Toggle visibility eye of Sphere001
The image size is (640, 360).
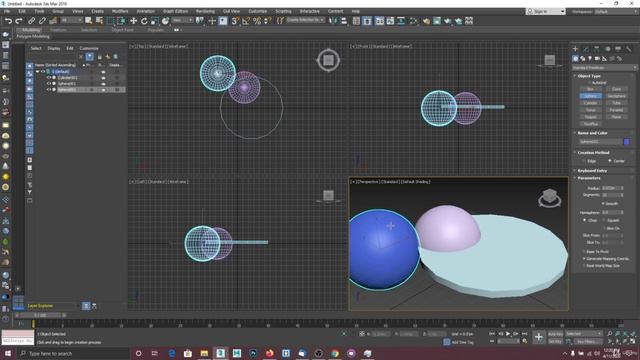(49, 84)
